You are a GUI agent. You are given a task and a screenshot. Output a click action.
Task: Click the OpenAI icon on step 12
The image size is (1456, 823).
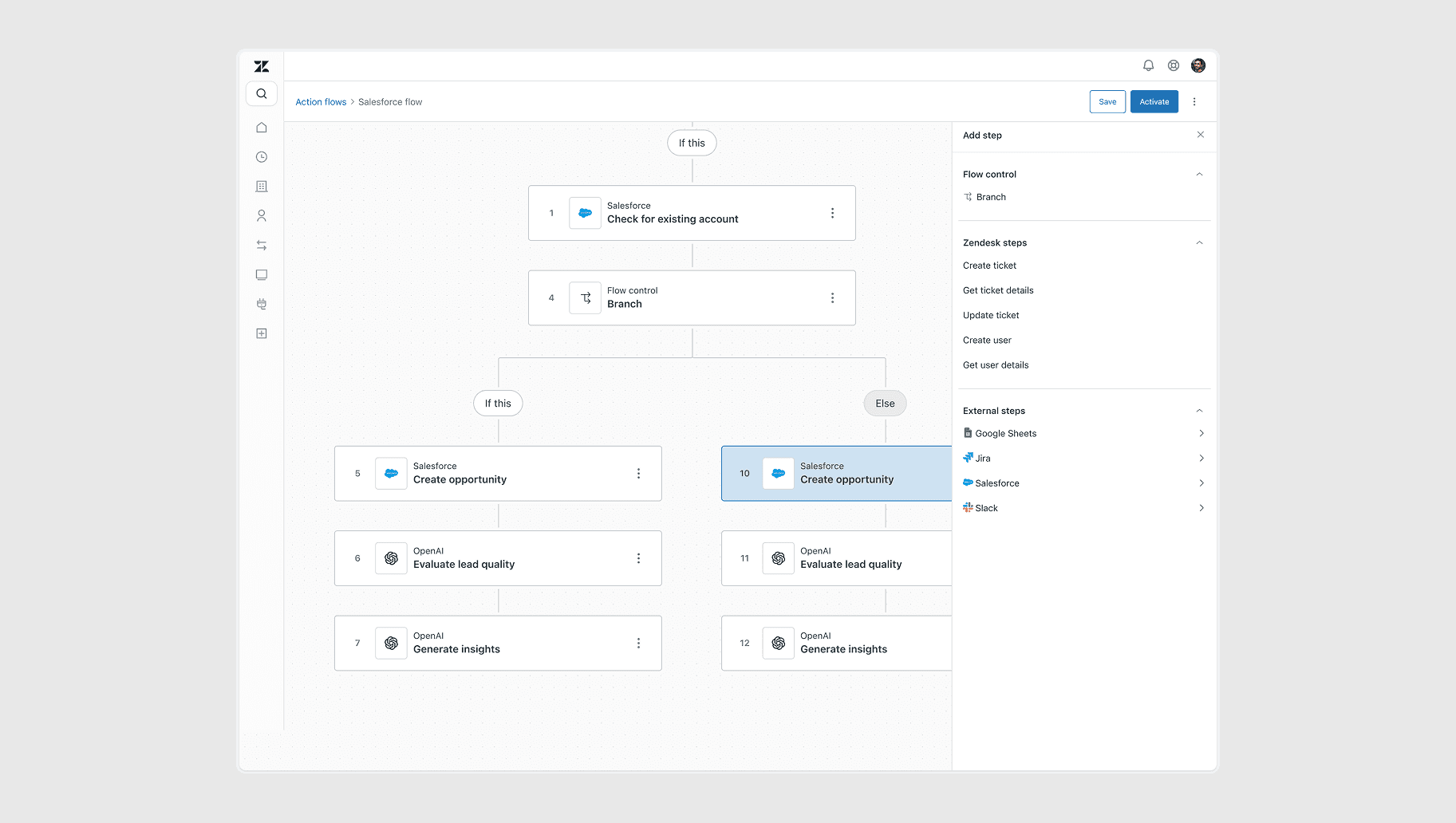click(x=779, y=644)
